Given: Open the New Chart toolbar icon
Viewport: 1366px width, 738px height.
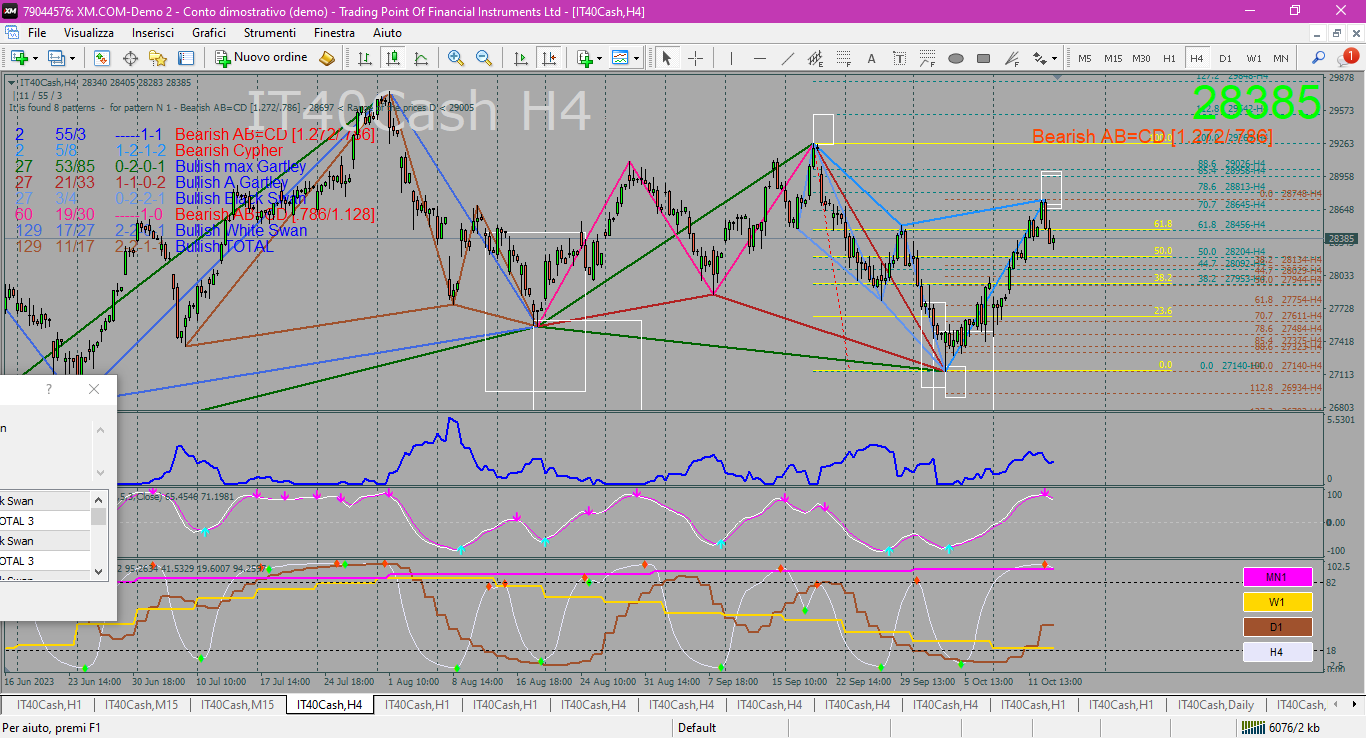Looking at the screenshot, I should 20,58.
